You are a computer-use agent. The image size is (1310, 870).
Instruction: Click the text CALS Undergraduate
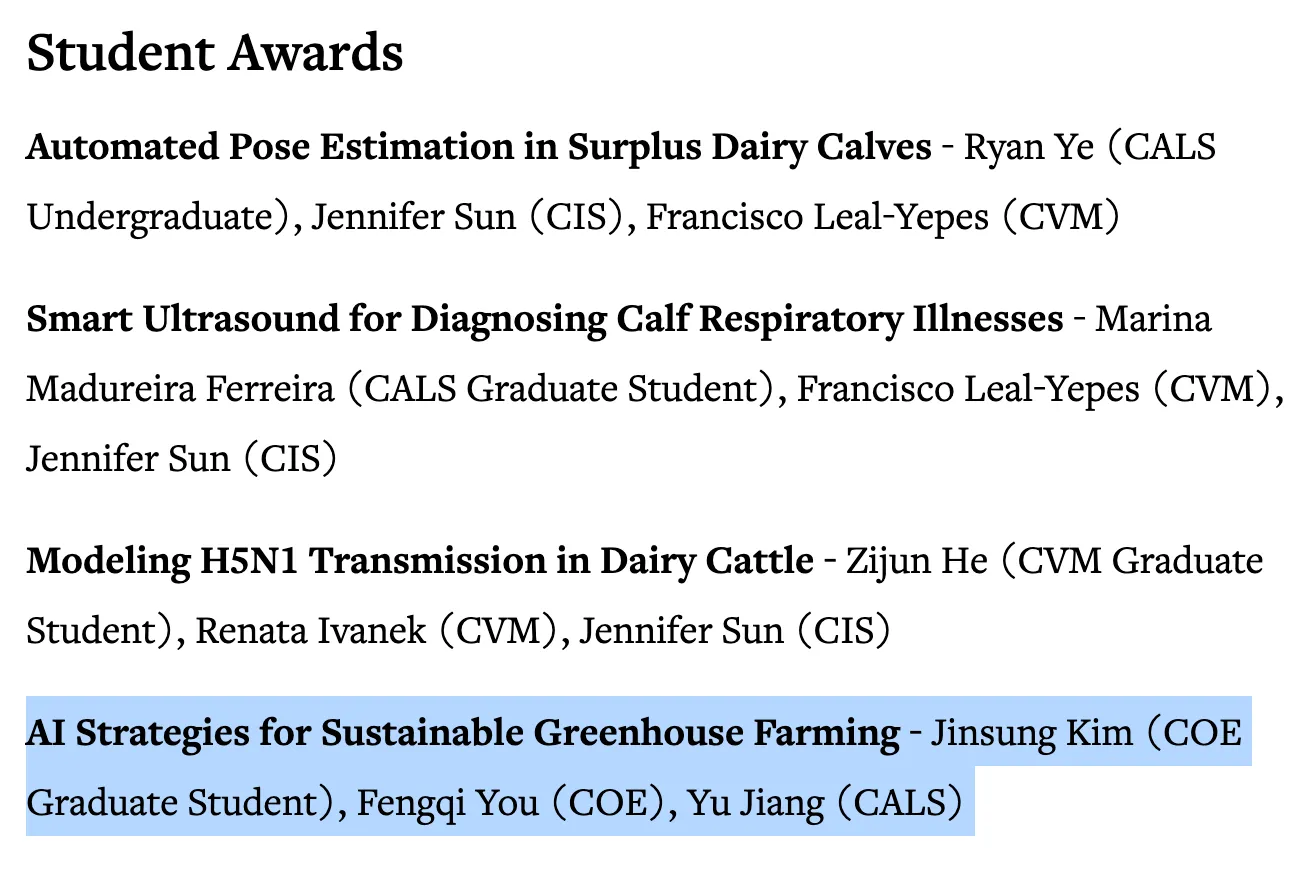[x=621, y=182]
